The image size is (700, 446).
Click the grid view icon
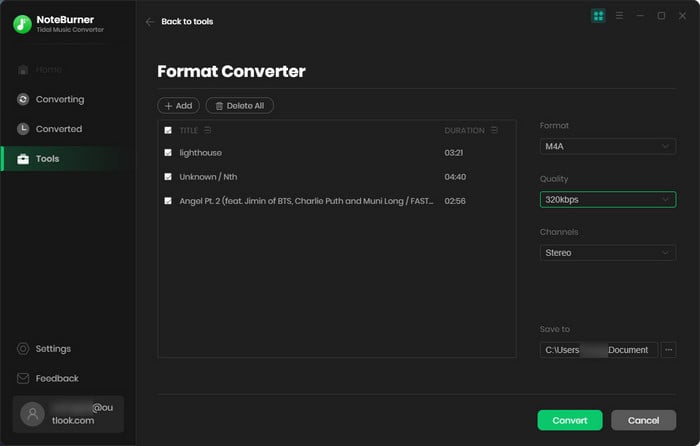point(598,16)
